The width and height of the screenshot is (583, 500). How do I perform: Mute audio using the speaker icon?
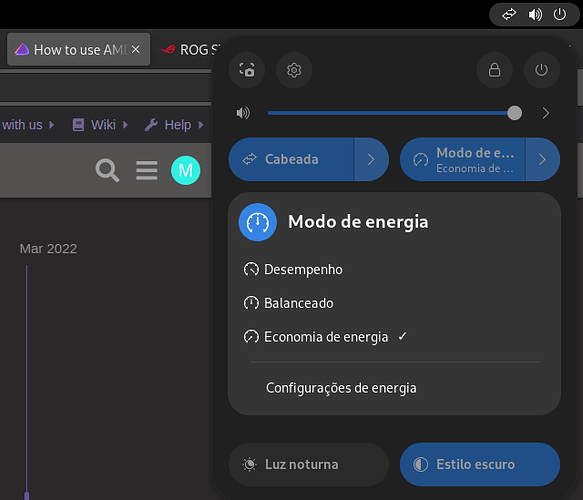coord(243,113)
